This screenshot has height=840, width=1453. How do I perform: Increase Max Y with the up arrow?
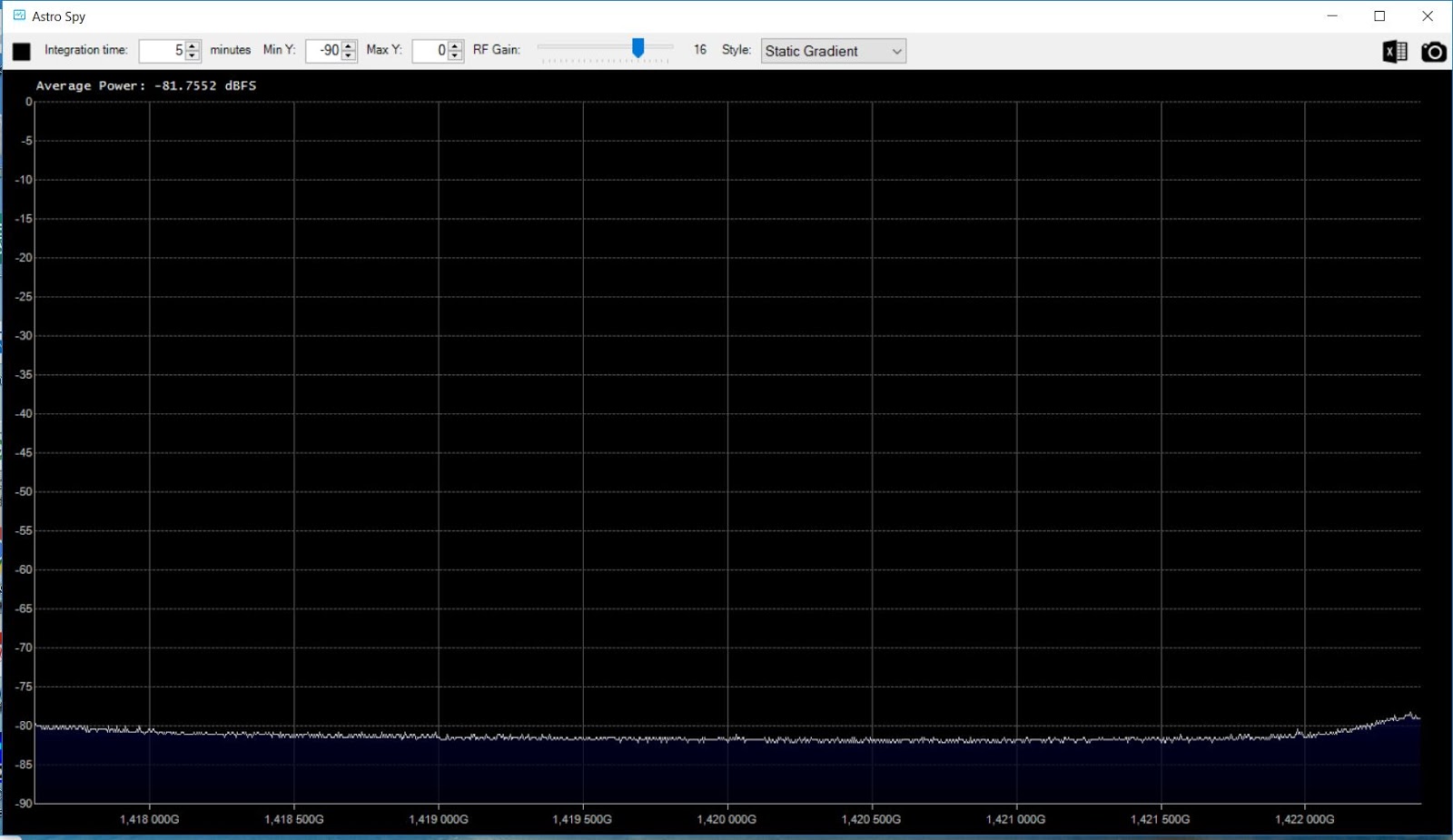pos(456,45)
